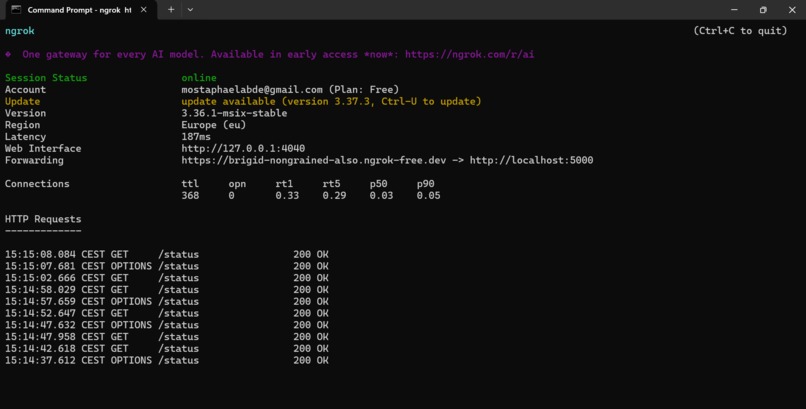The height and width of the screenshot is (409, 806).
Task: Click the 'Forwarding' label
Action: [34, 160]
